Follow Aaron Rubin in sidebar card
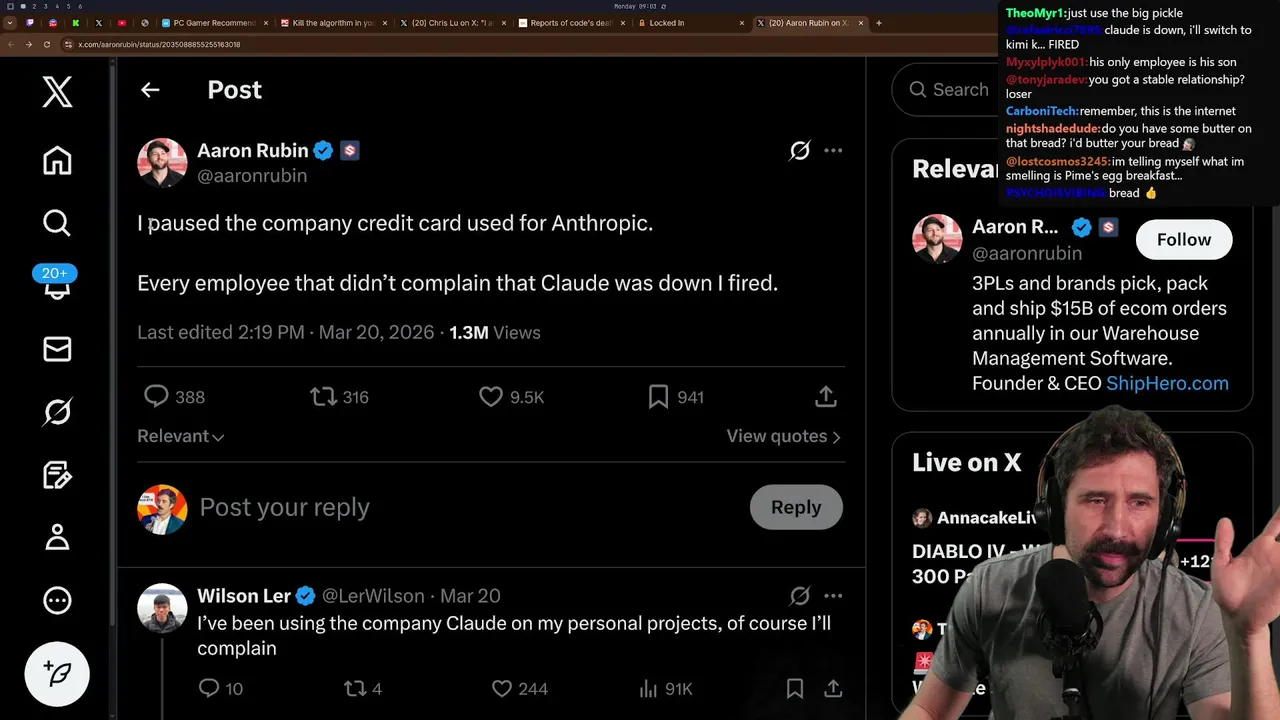 click(x=1184, y=240)
